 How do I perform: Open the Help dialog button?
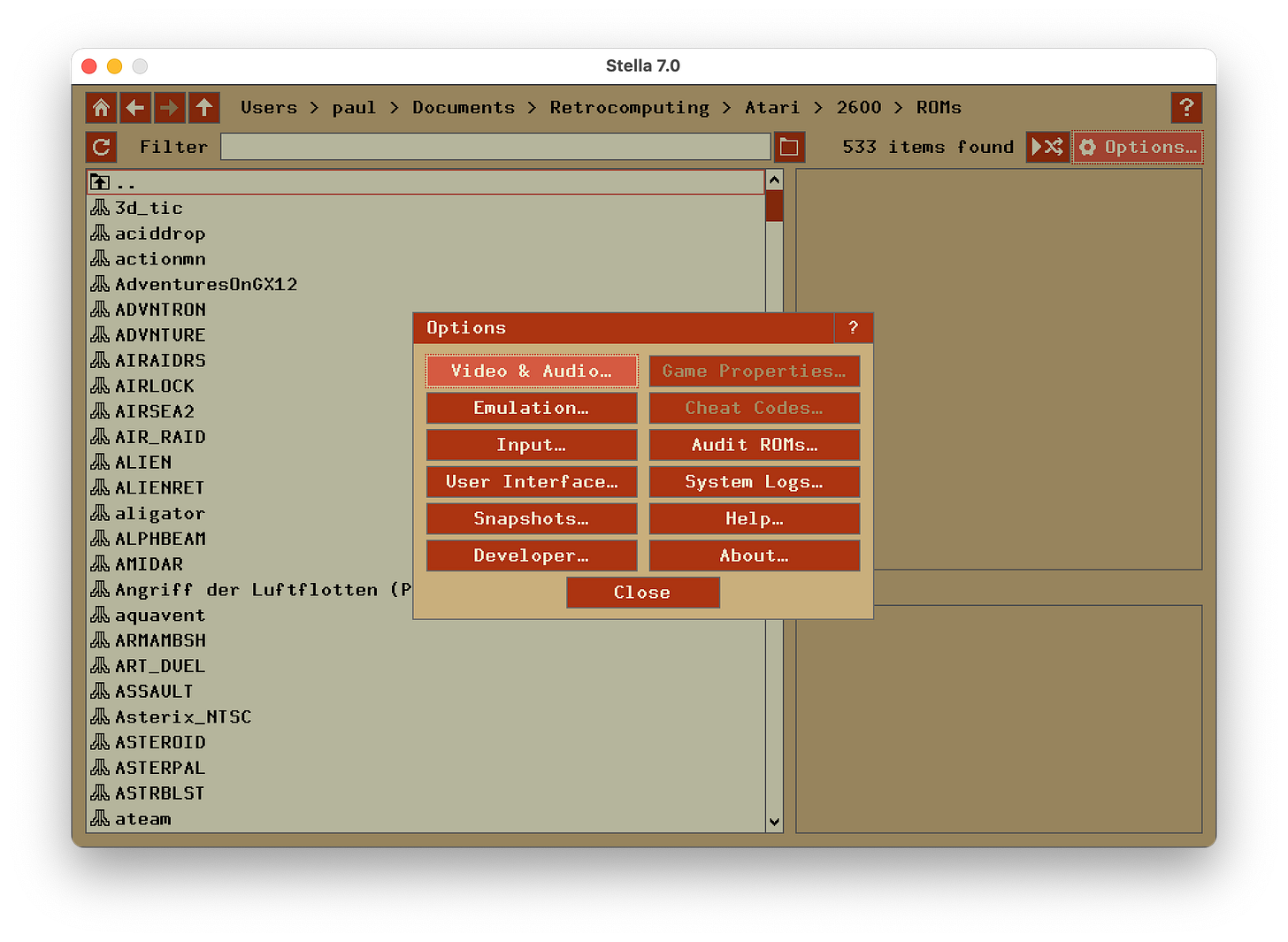(755, 519)
